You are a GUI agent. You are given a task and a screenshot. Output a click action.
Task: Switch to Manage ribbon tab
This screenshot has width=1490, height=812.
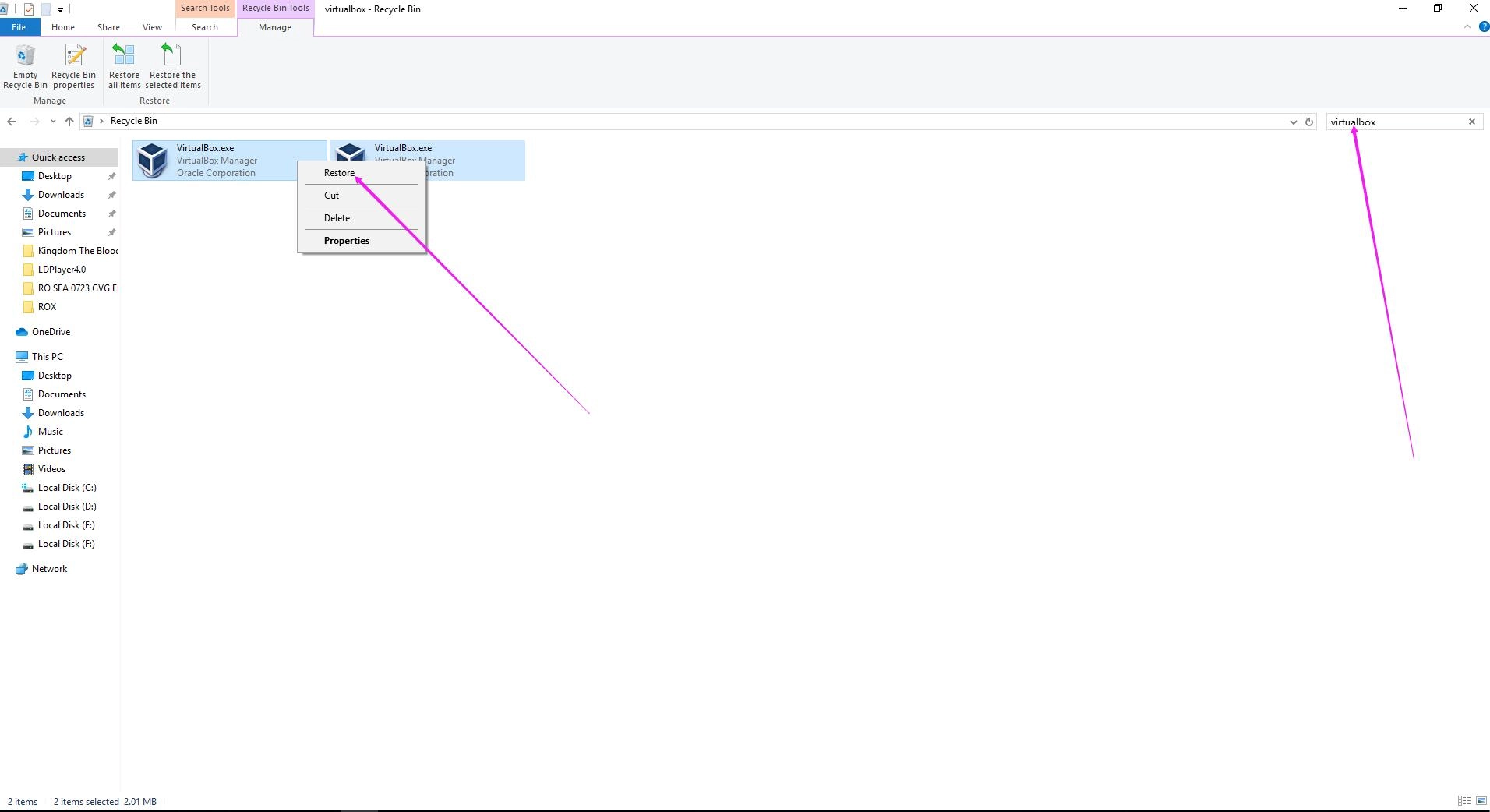[275, 27]
